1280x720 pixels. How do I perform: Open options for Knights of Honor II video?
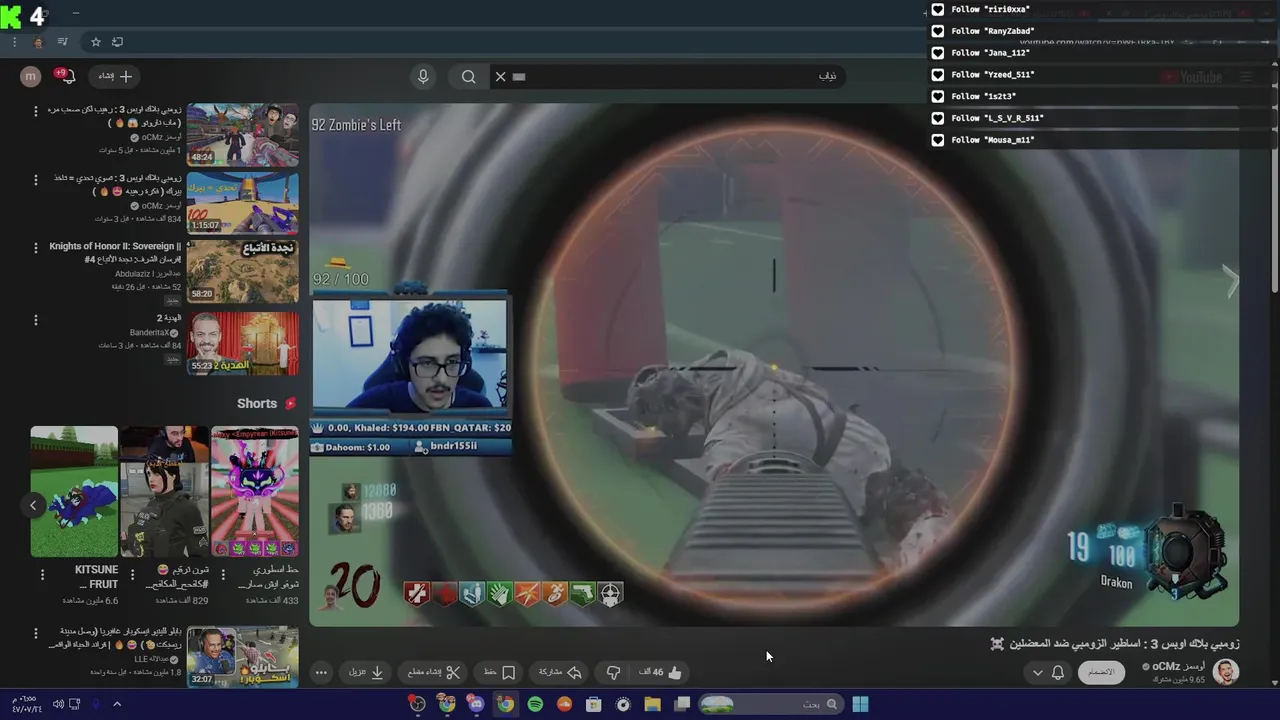[36, 248]
